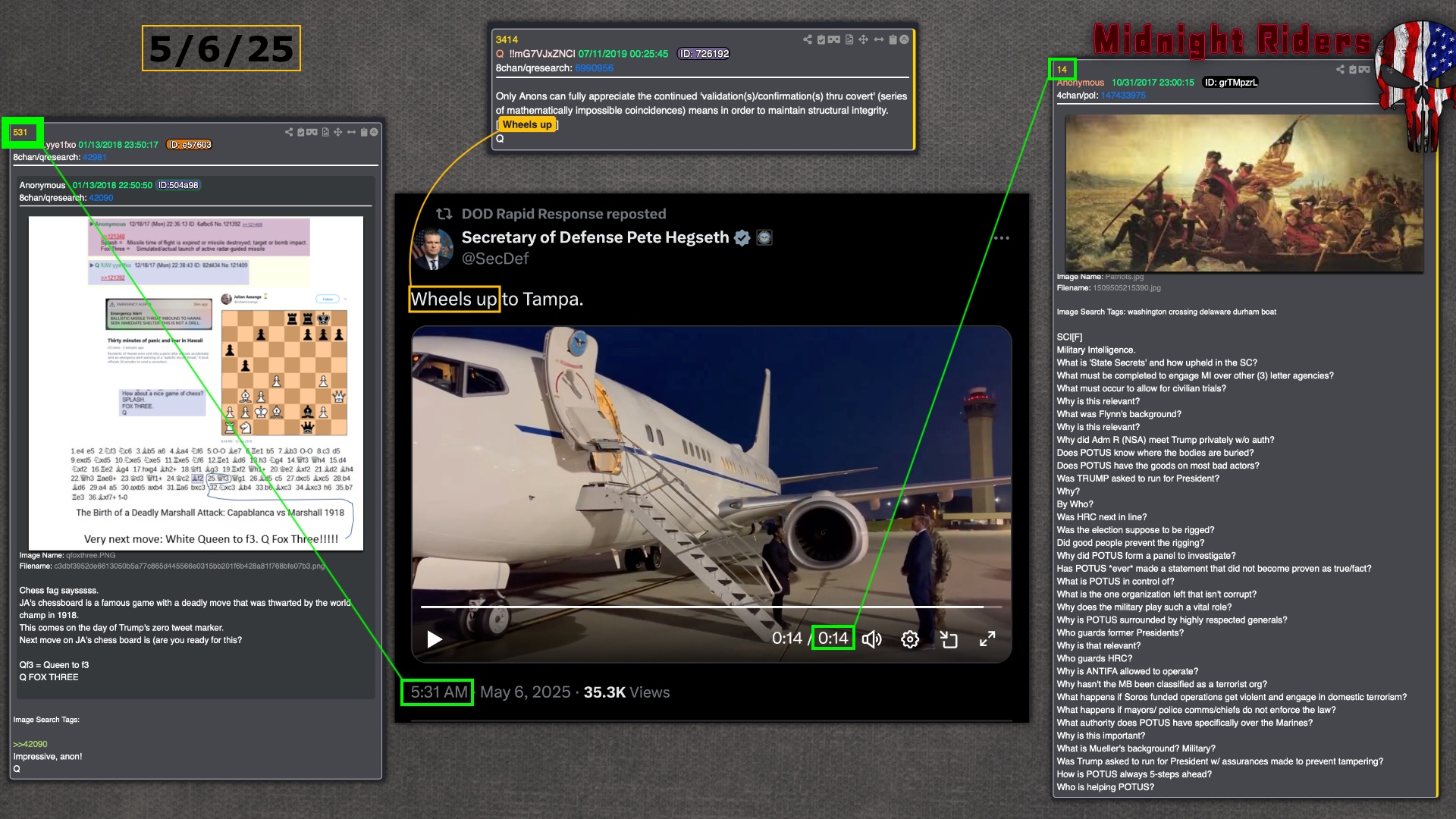The width and height of the screenshot is (1456, 819).
Task: Expand tweet video to fullscreen
Action: coord(987,639)
